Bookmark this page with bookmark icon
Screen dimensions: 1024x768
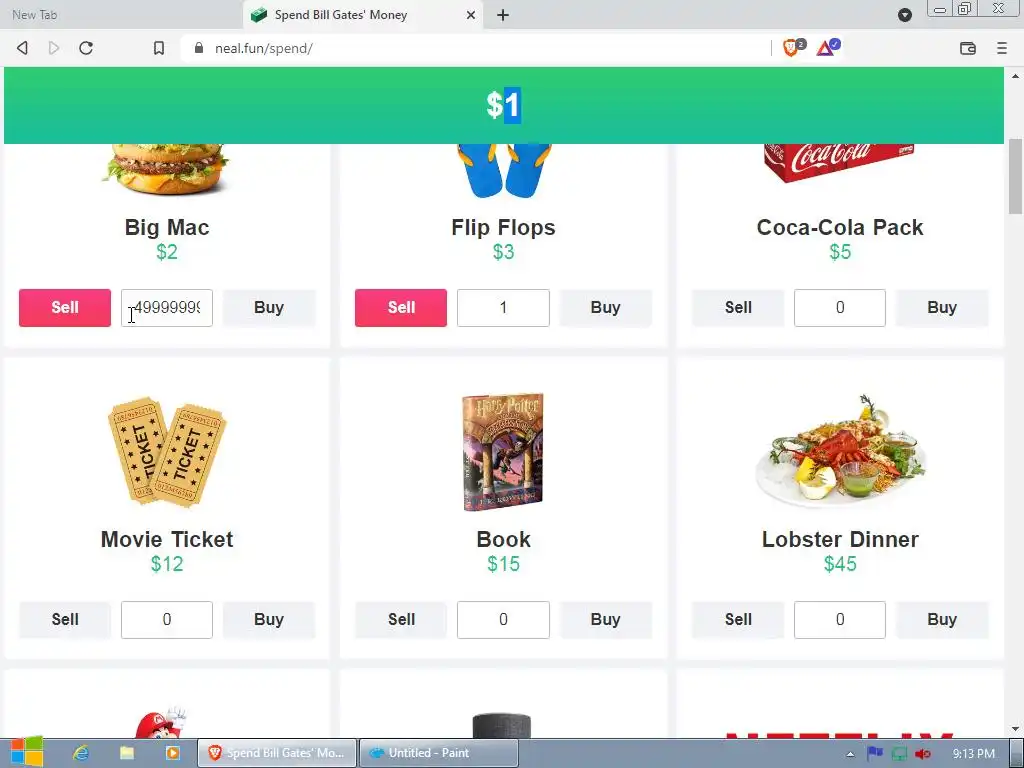click(x=159, y=48)
